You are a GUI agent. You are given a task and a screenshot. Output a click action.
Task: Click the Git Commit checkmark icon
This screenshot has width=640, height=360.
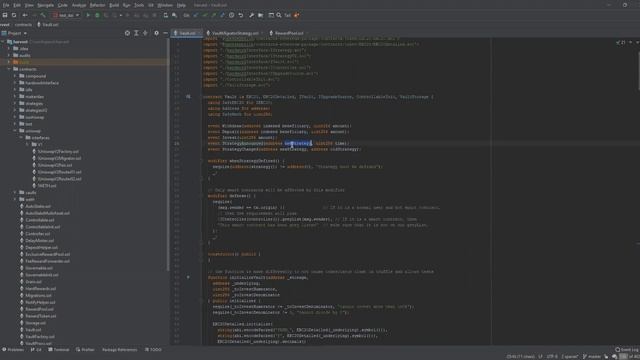[205, 15]
